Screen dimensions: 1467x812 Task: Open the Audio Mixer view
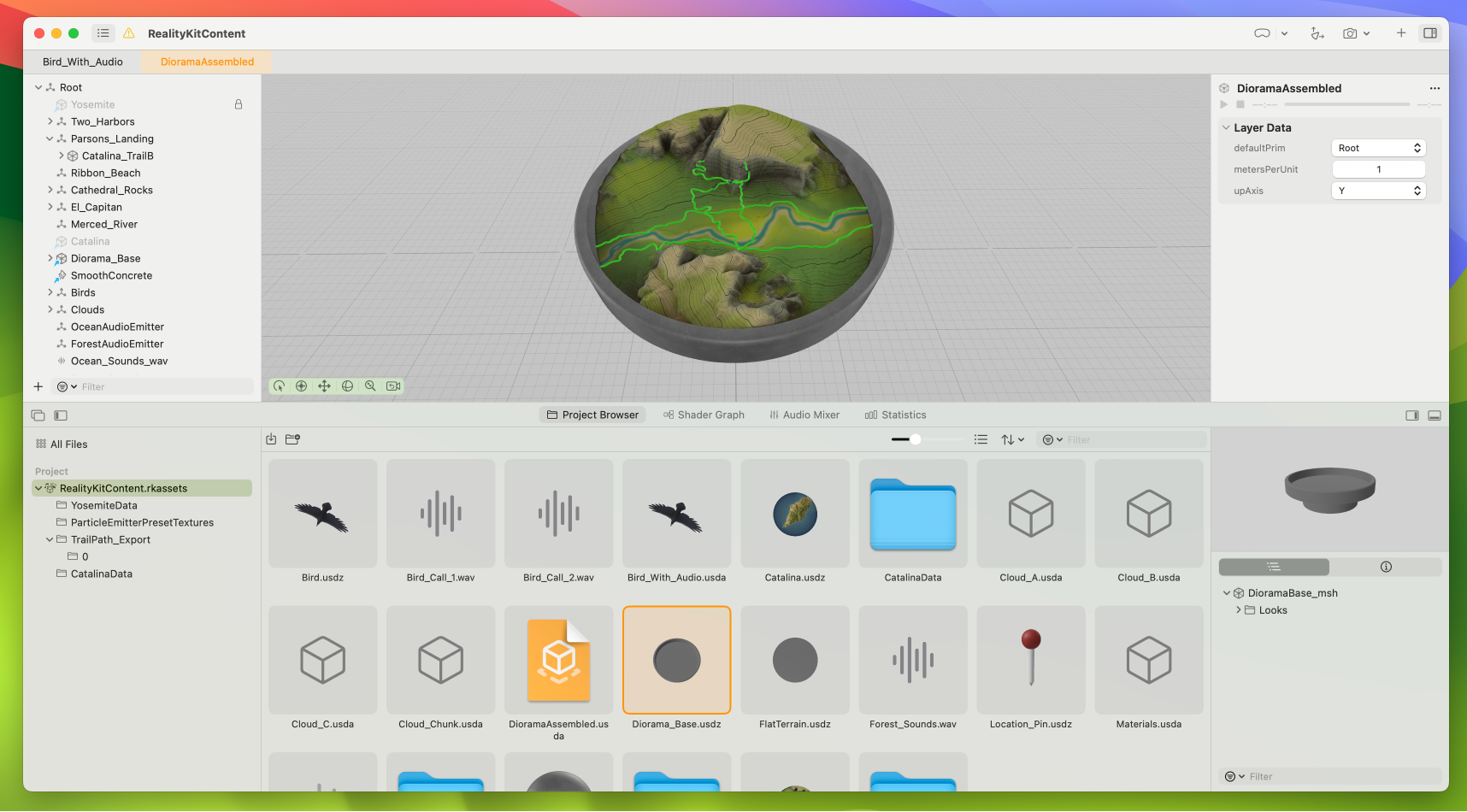[804, 415]
